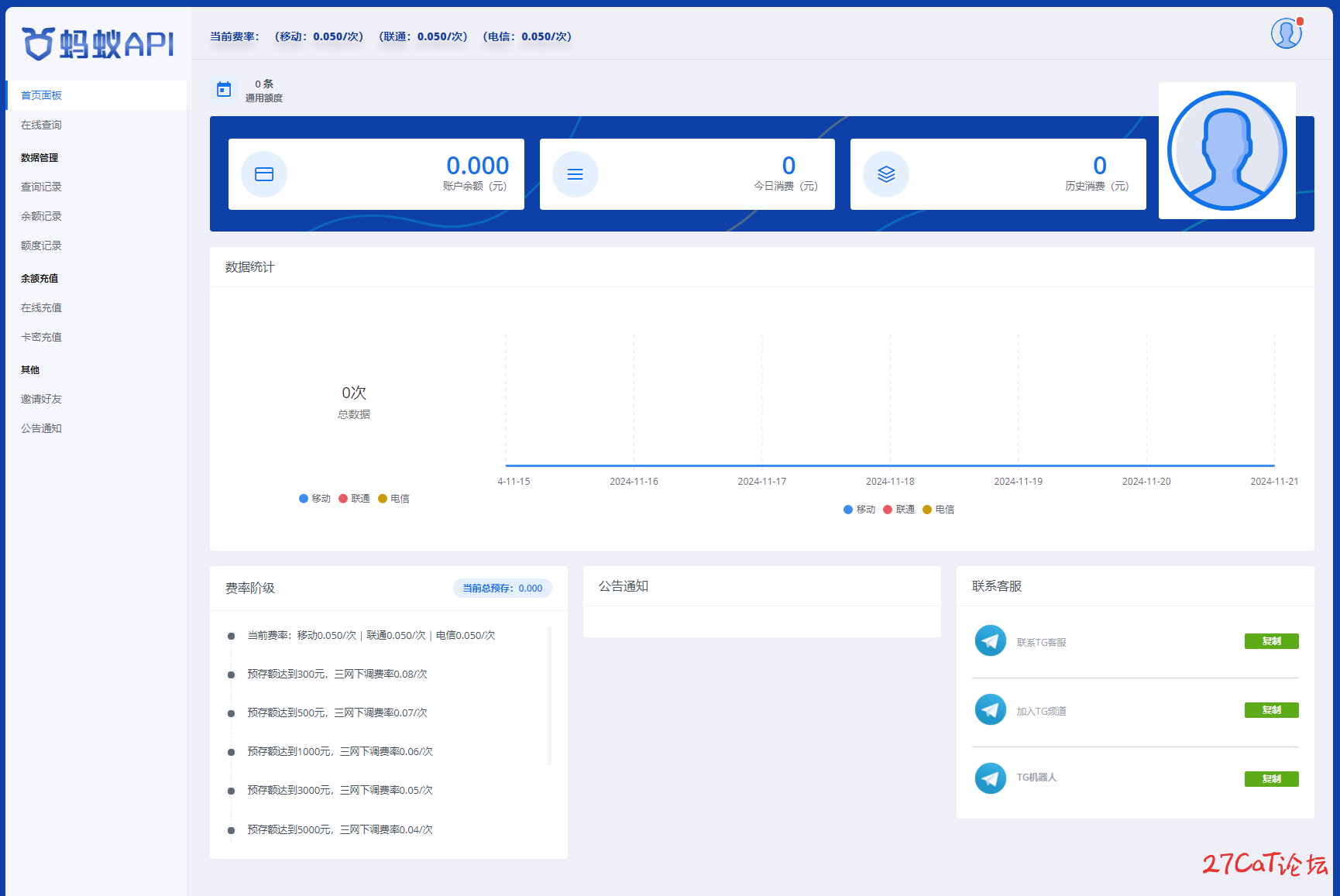Open the user avatar in top header
Viewport: 1340px width, 896px height.
(1286, 33)
